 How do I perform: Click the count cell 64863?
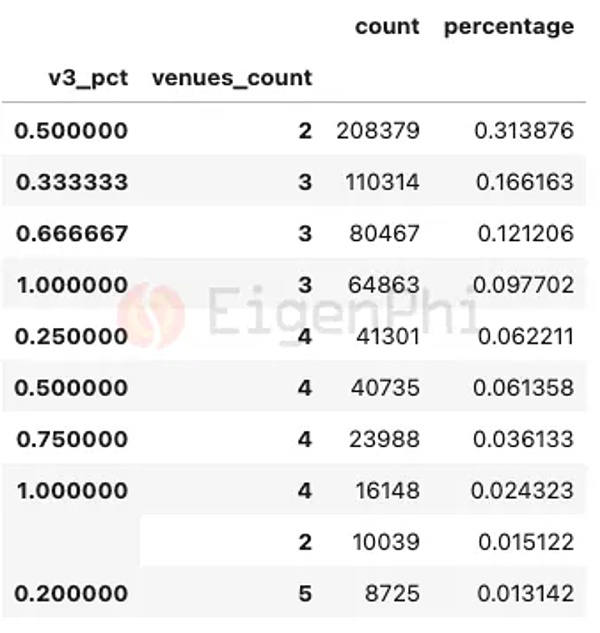click(x=385, y=285)
